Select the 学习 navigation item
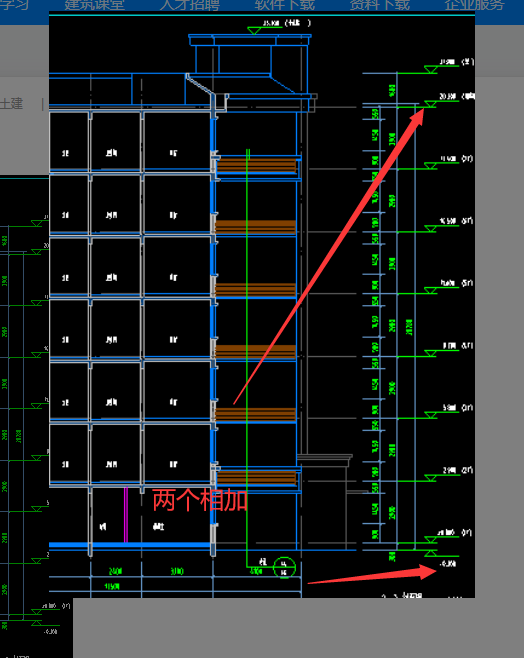524x658 pixels. [x=14, y=5]
